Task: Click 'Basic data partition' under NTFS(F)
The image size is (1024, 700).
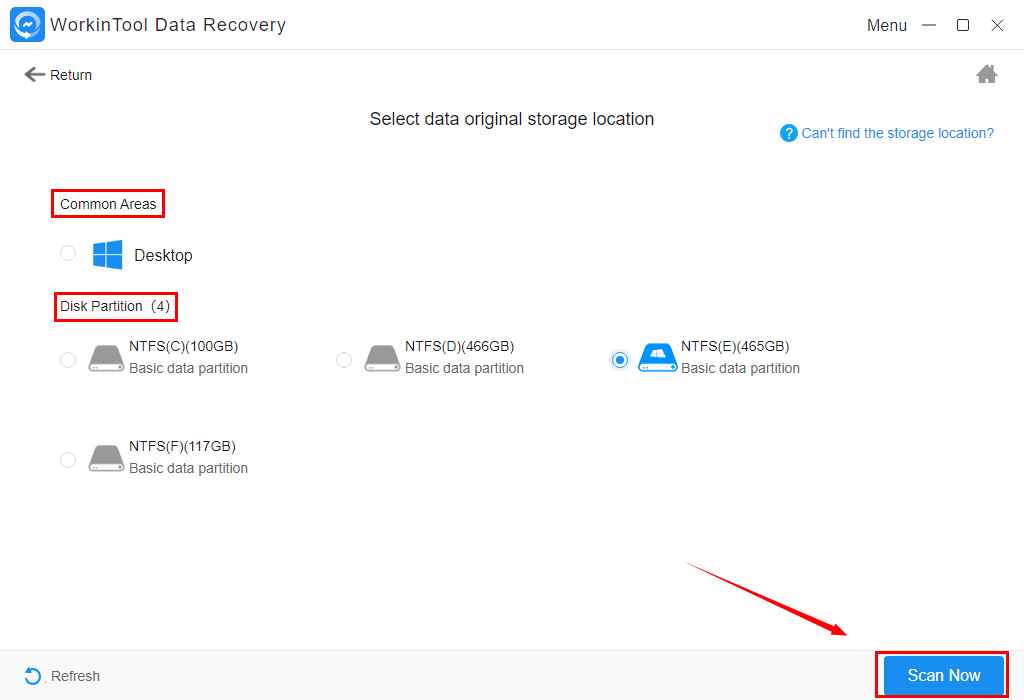Action: click(x=189, y=468)
